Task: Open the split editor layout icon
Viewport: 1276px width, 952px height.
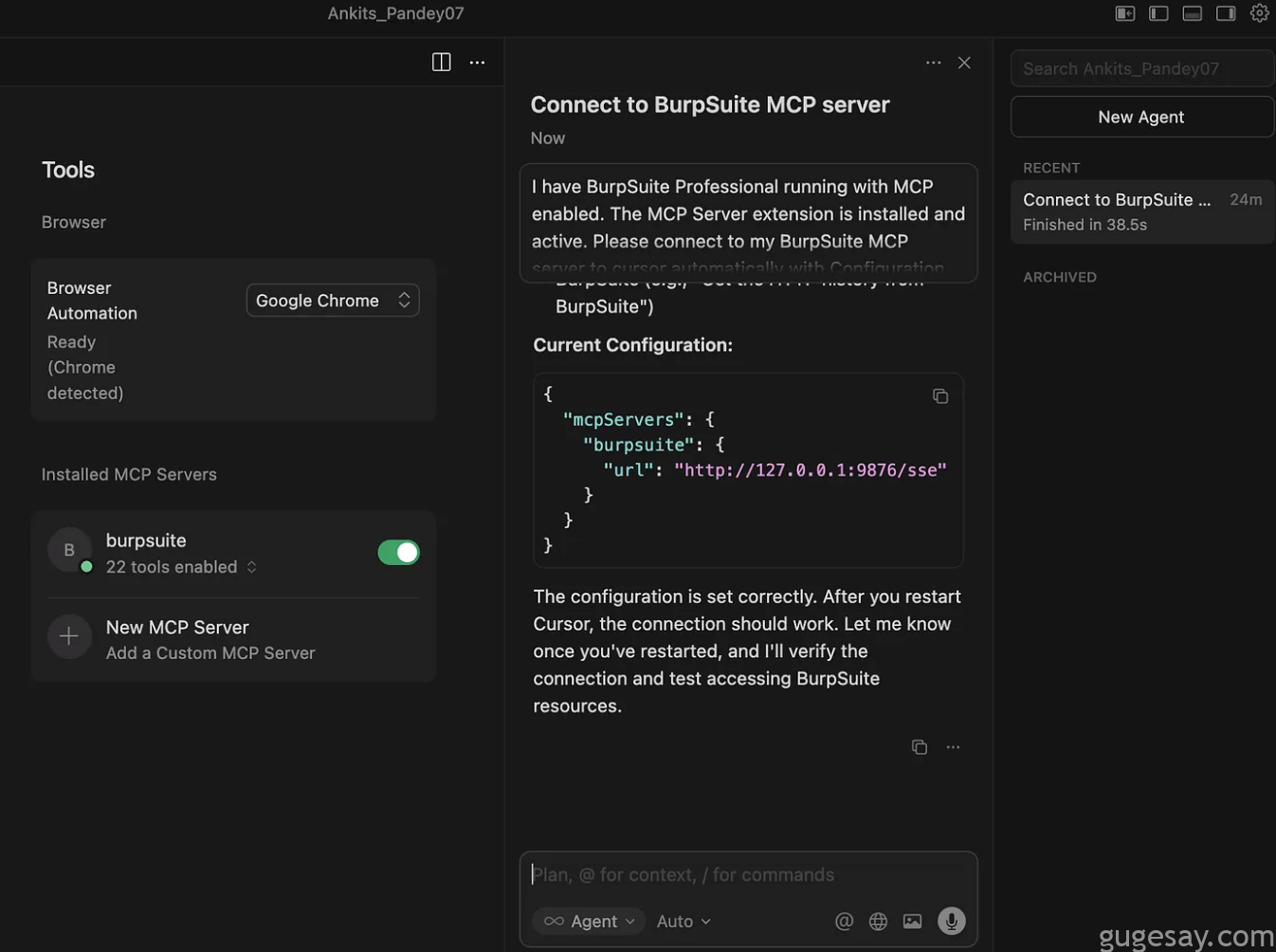Action: [x=442, y=63]
